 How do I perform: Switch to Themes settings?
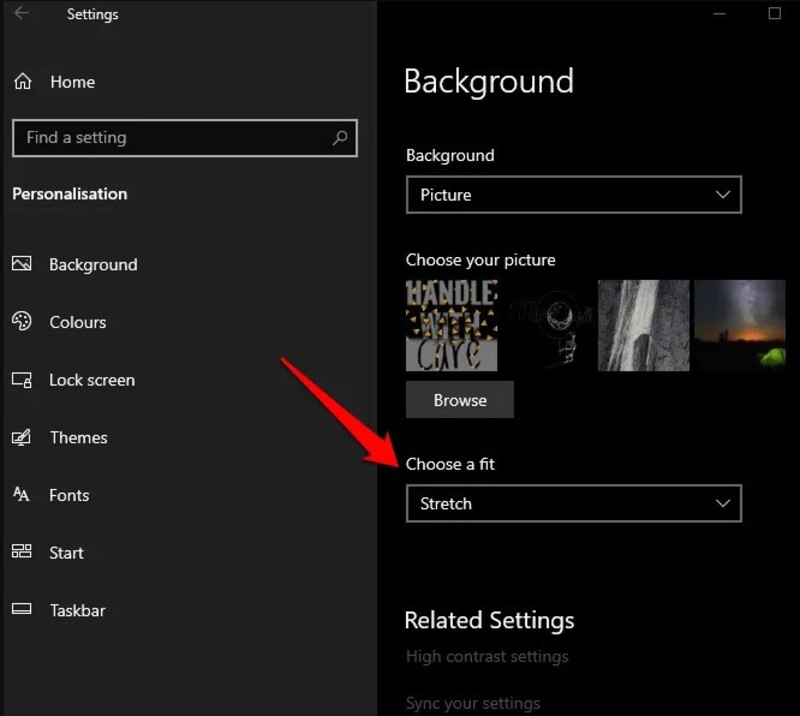79,438
